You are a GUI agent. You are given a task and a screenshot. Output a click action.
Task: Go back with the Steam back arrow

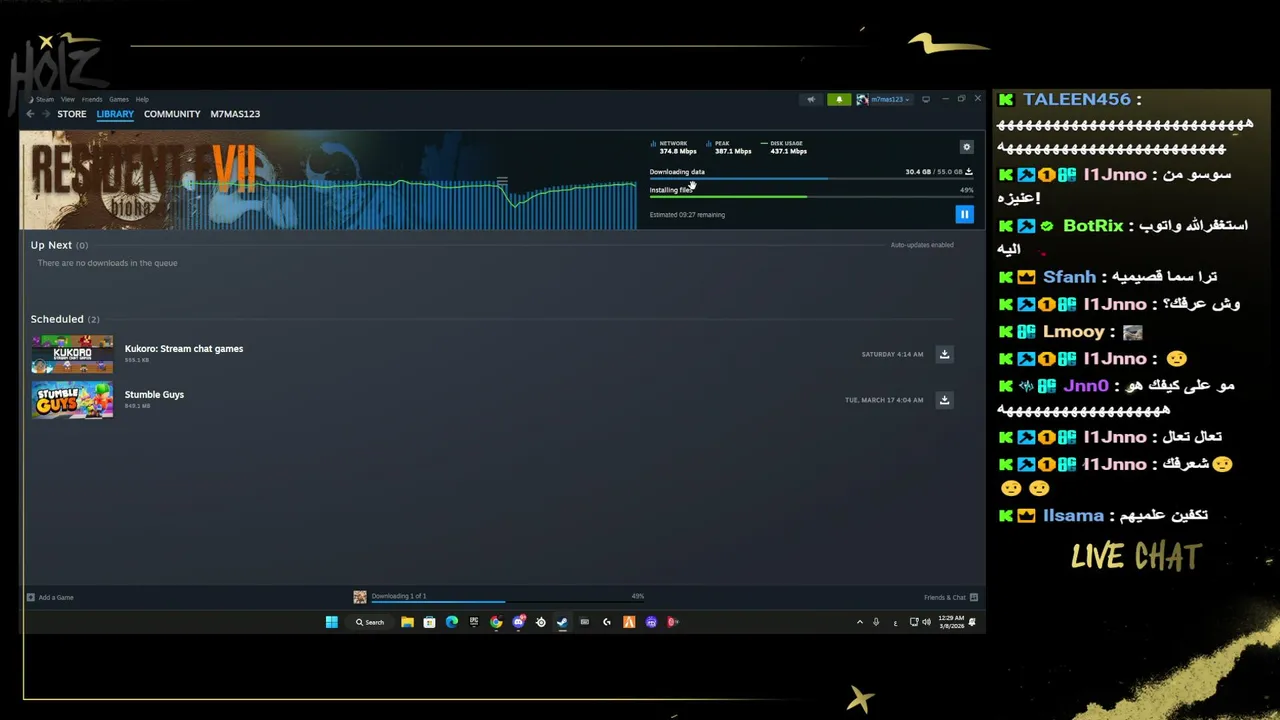click(30, 114)
